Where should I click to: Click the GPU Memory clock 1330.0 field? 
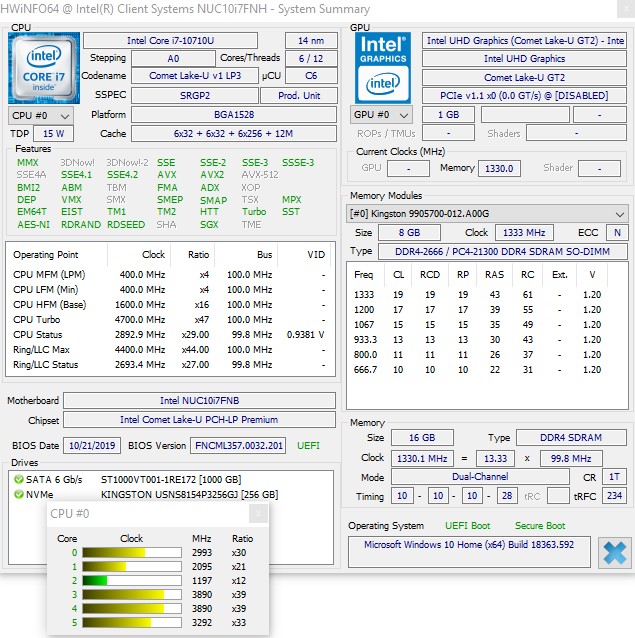tap(499, 168)
